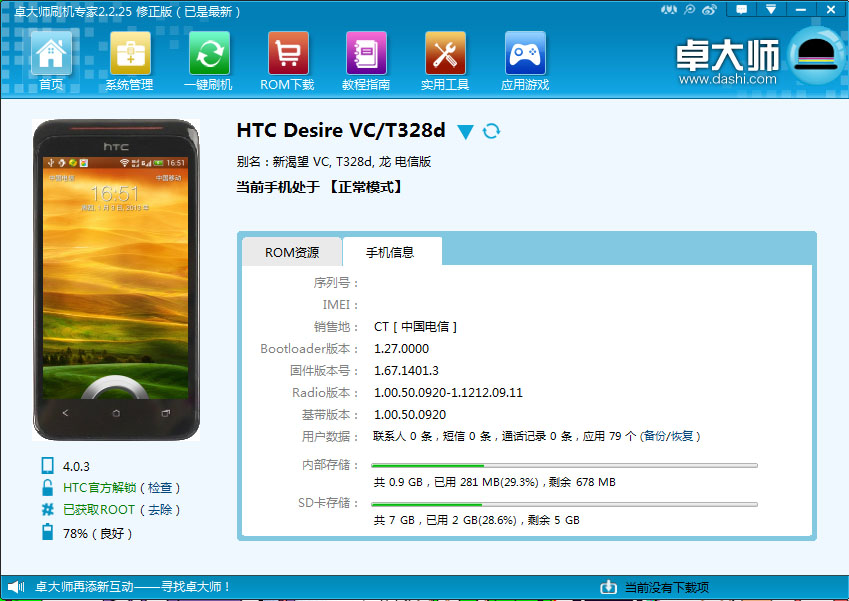This screenshot has height=601, width=849.
Task: Click the SD卡存储 usage bar
Action: (x=564, y=504)
